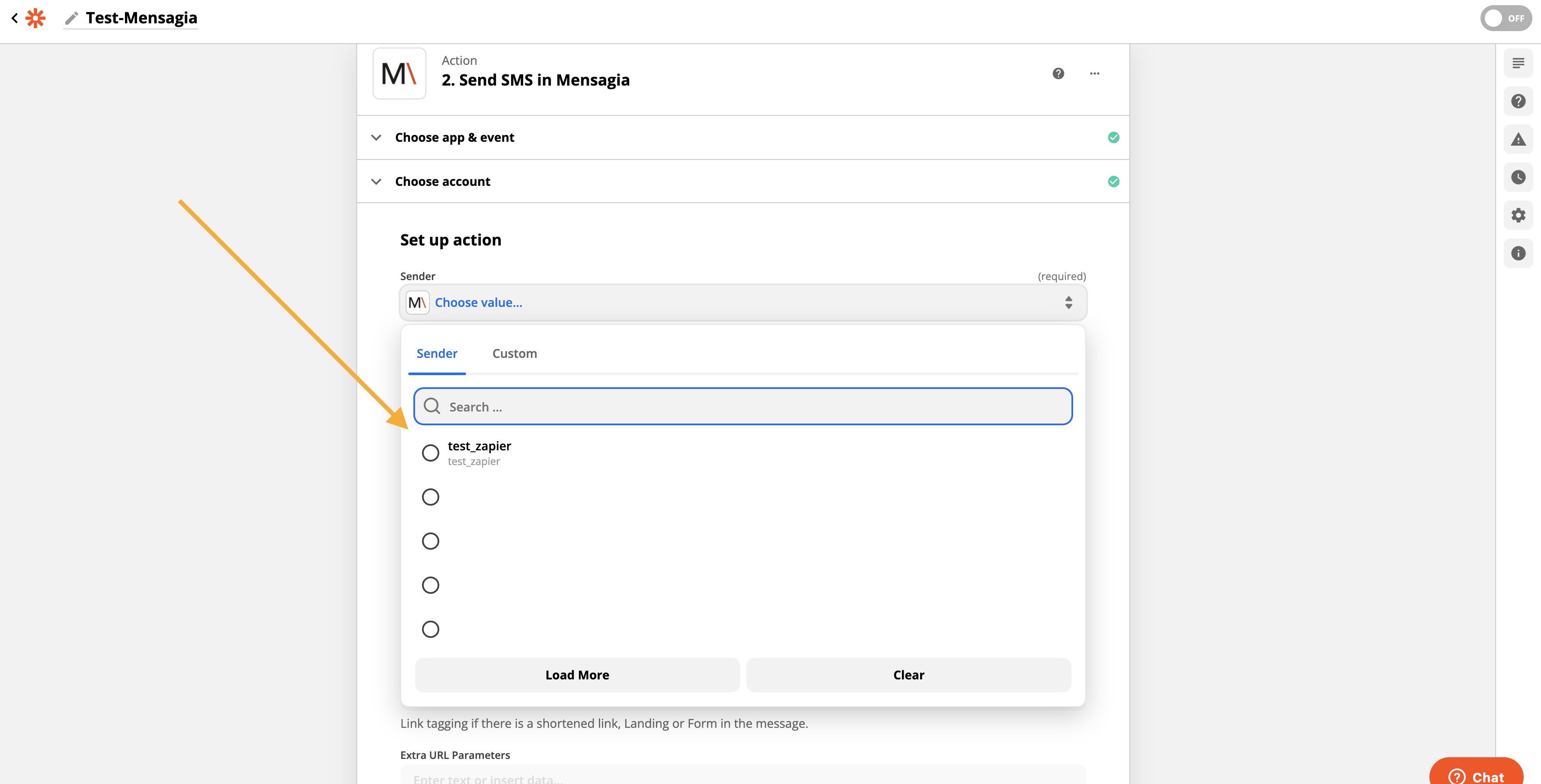Click the pencil icon to rename the Zap
Image resolution: width=1541 pixels, height=784 pixels.
(71, 19)
